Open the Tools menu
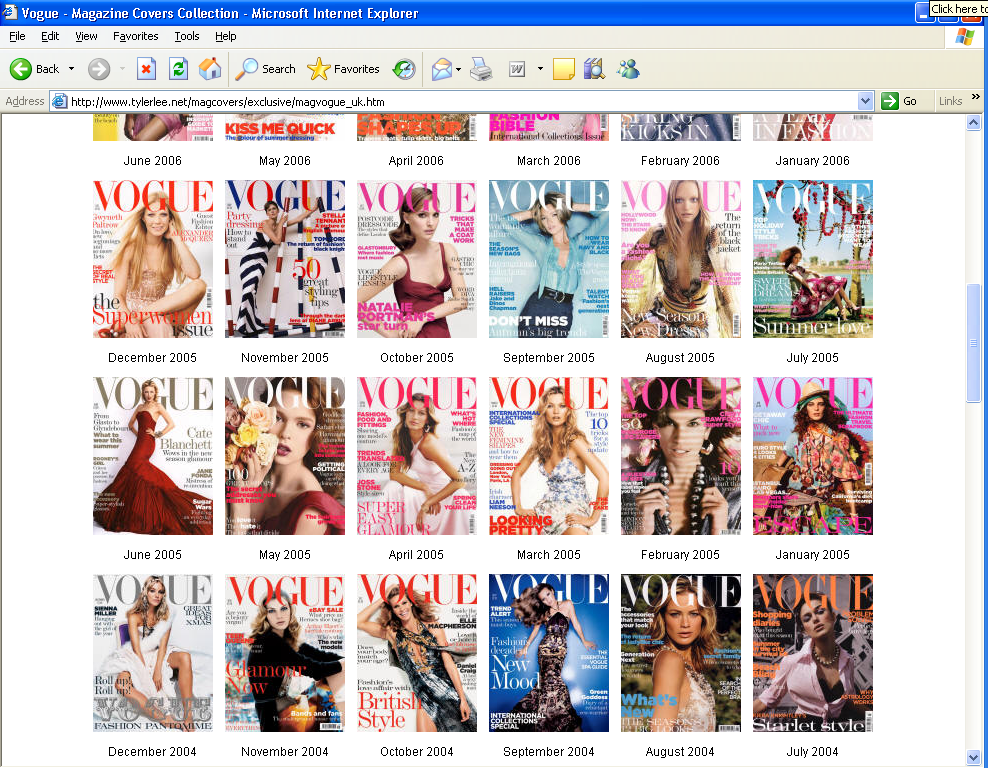The width and height of the screenshot is (988, 768). point(187,37)
